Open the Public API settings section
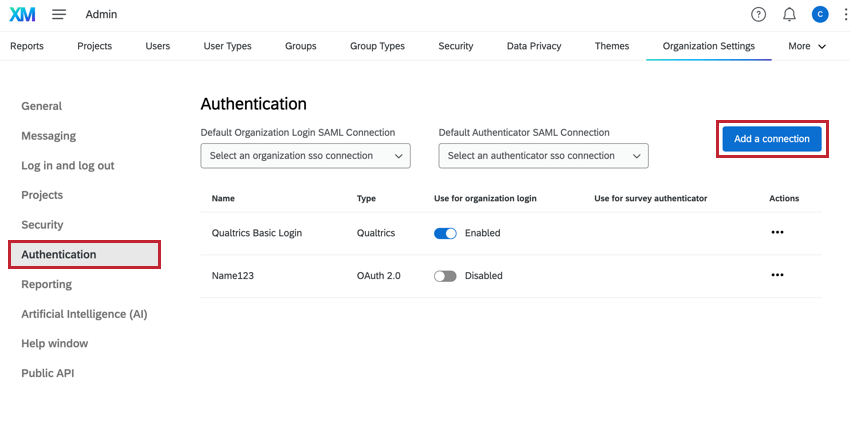The height and width of the screenshot is (423, 850). pyautogui.click(x=48, y=373)
